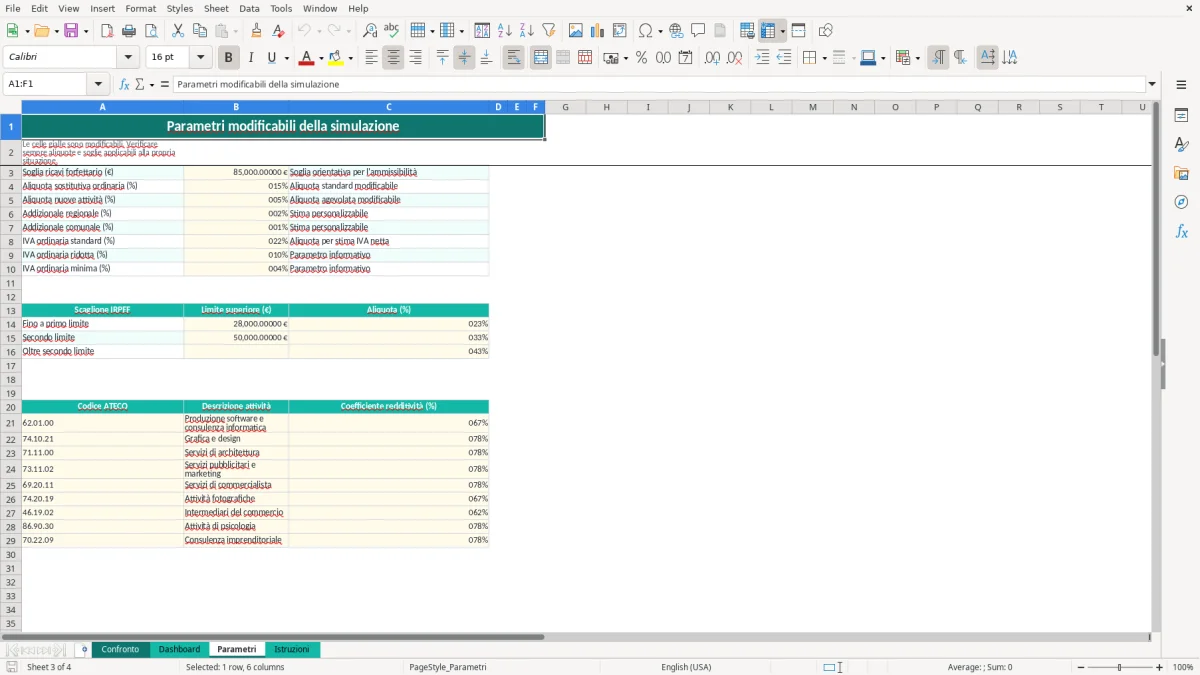
Task: Toggle Align Left
Action: coord(371,58)
